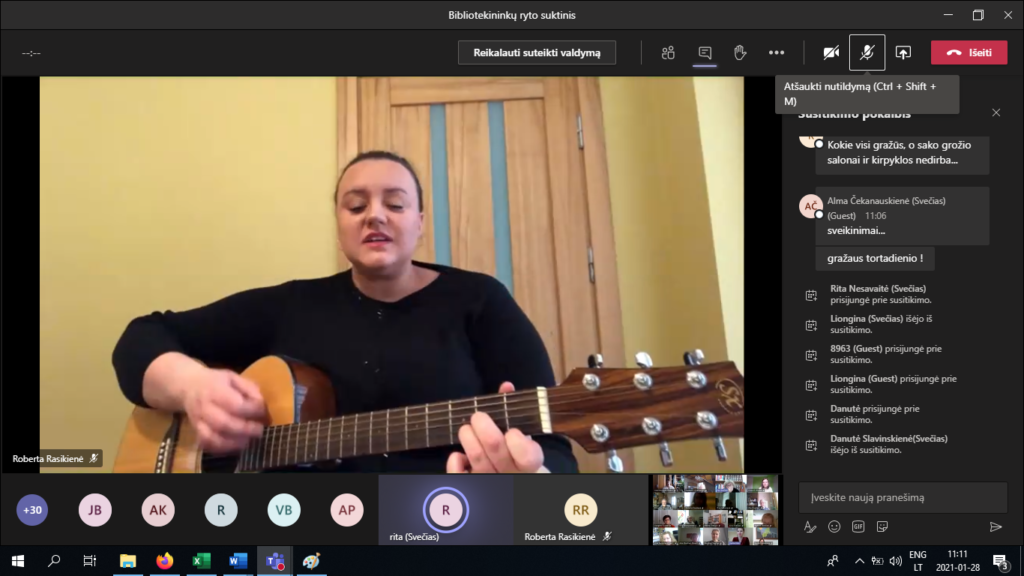Unmute the microphone
Viewport: 1024px width, 576px height.
point(867,52)
